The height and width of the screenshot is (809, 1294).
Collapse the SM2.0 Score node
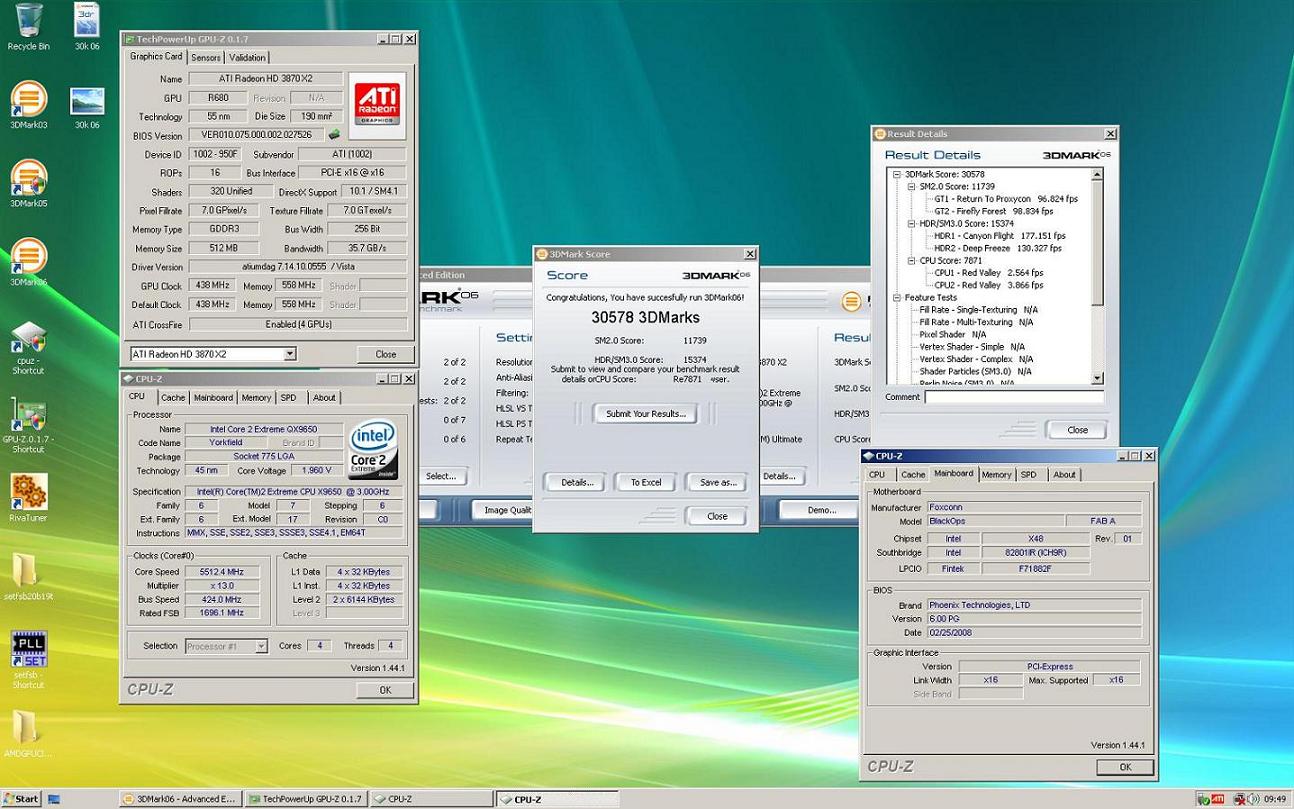click(x=911, y=186)
